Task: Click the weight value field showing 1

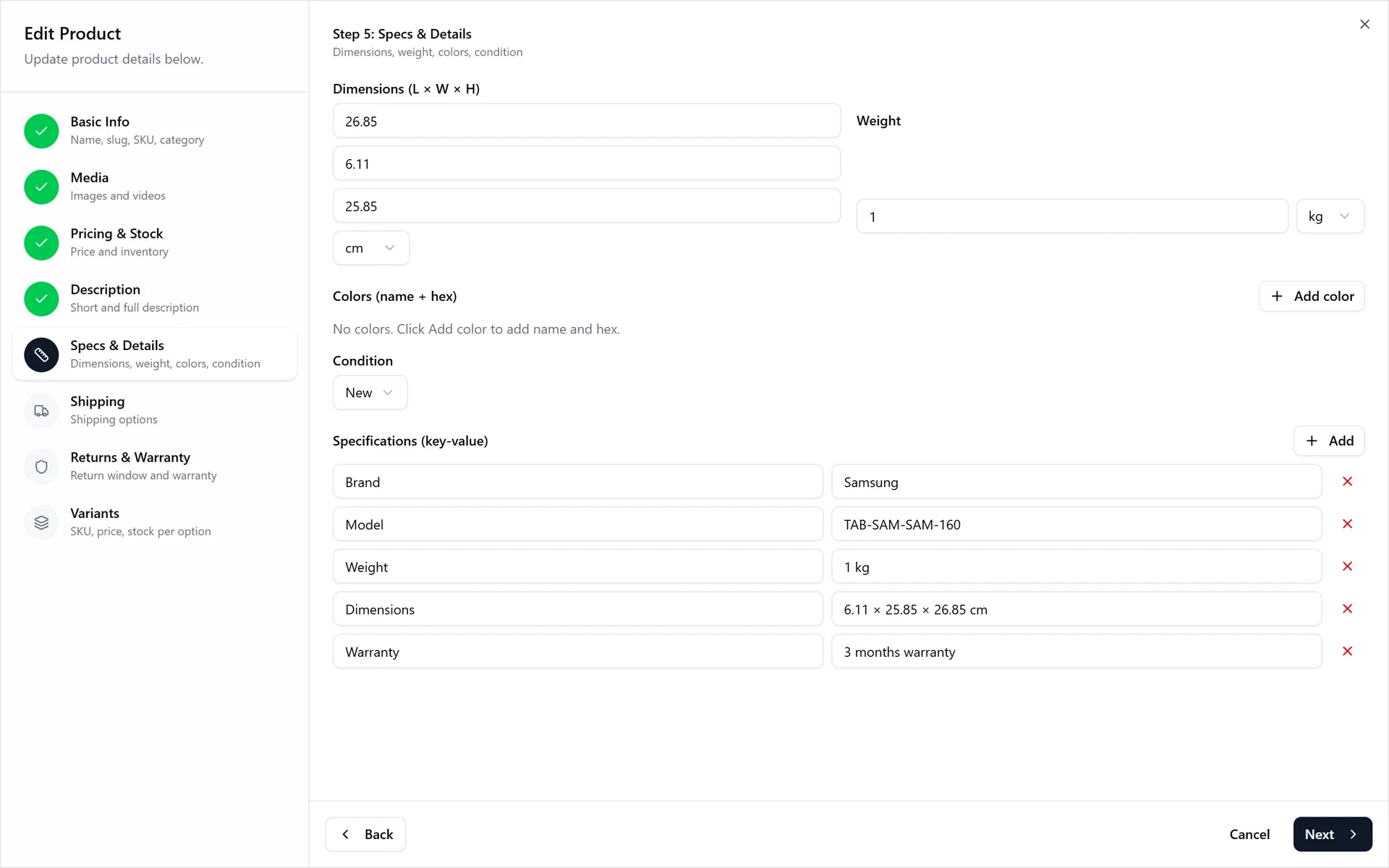Action: (x=1072, y=216)
